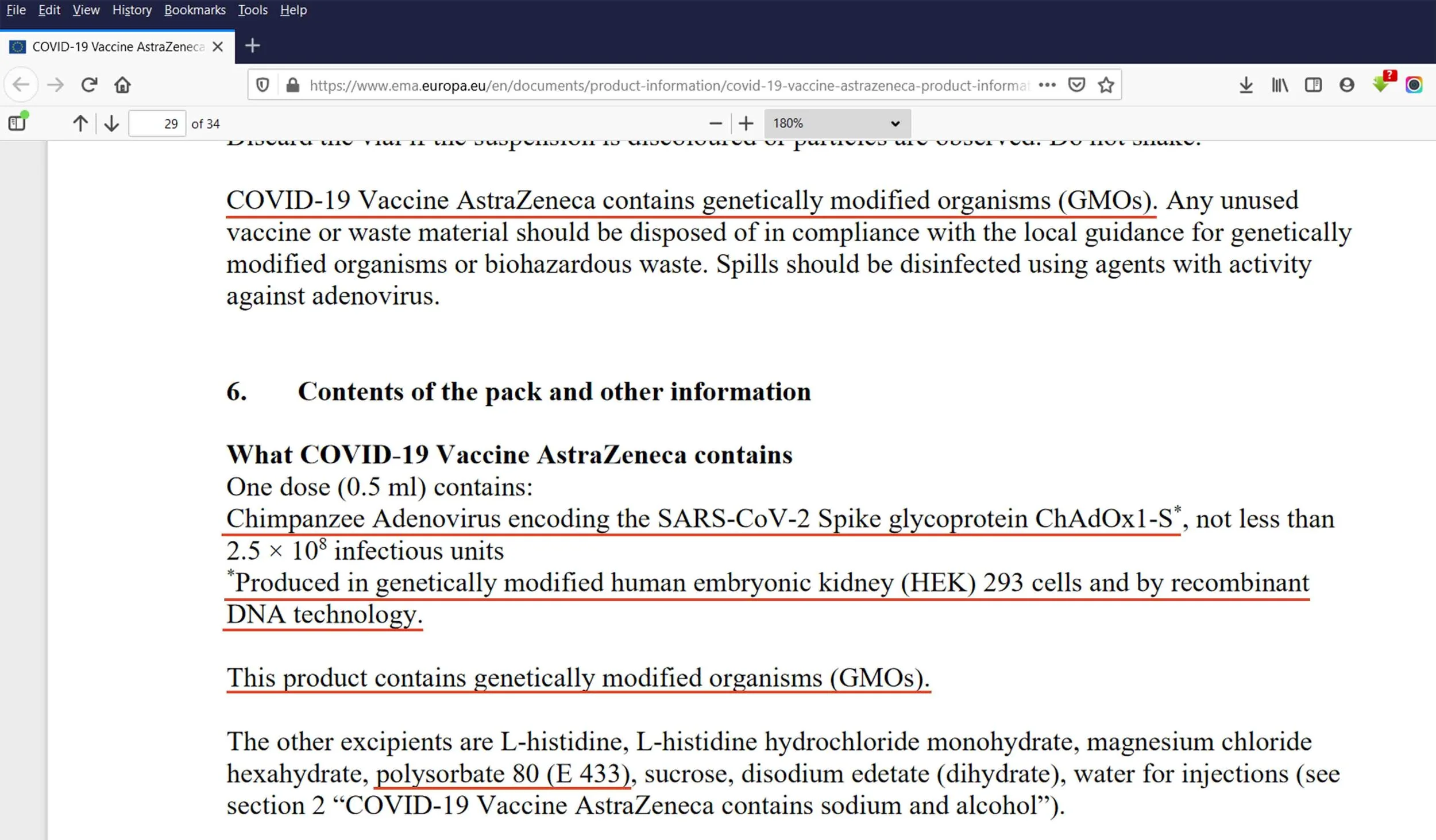Screen dimensions: 1436x840
Task: Open the History menu
Action: click(x=132, y=10)
